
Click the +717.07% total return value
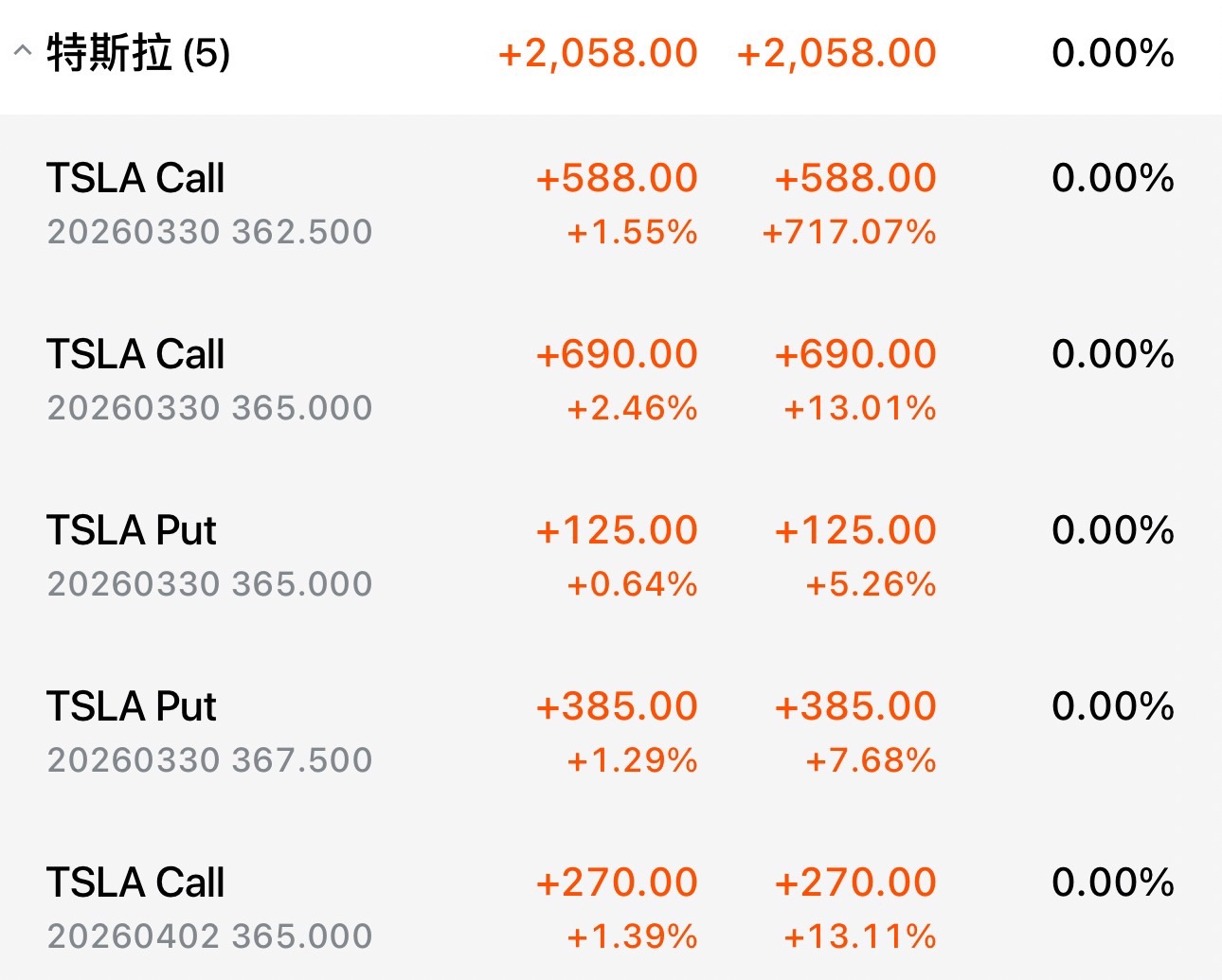pos(850,232)
